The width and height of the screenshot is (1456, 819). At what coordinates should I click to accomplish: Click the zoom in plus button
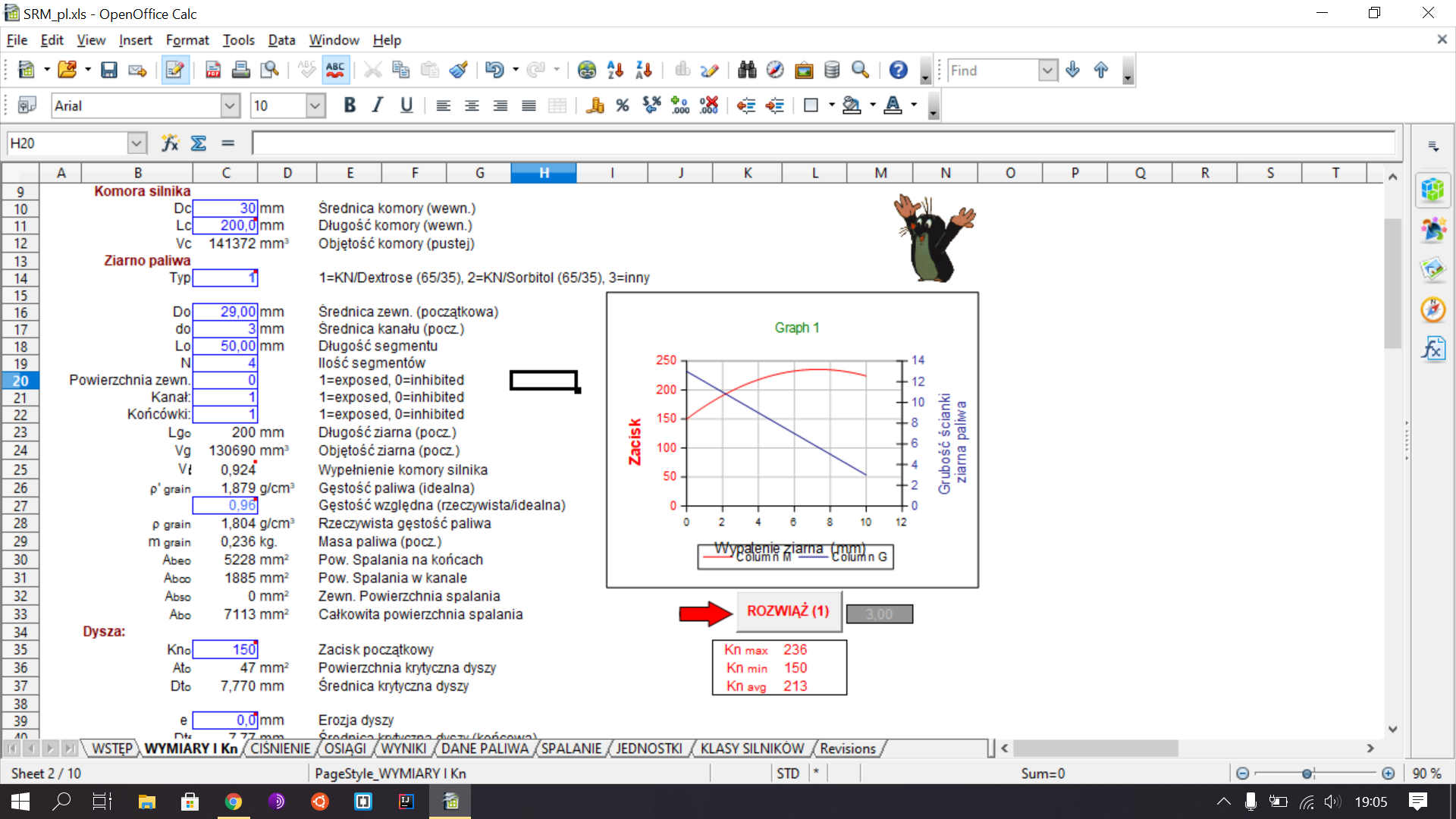(1388, 773)
